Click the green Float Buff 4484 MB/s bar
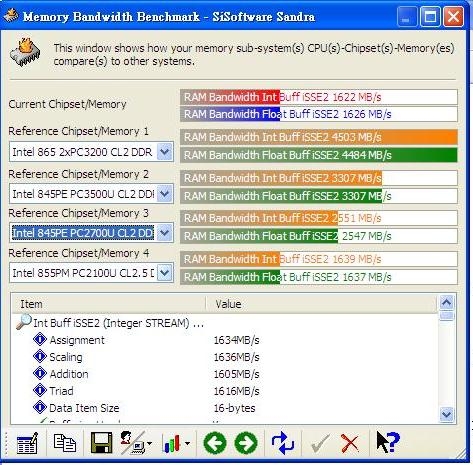This screenshot has width=473, height=465. click(x=319, y=155)
